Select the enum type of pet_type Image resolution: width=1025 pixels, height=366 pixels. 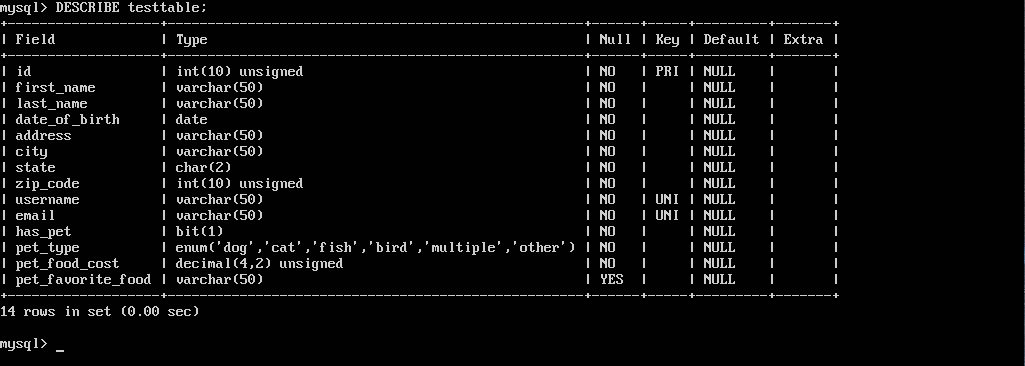point(375,248)
